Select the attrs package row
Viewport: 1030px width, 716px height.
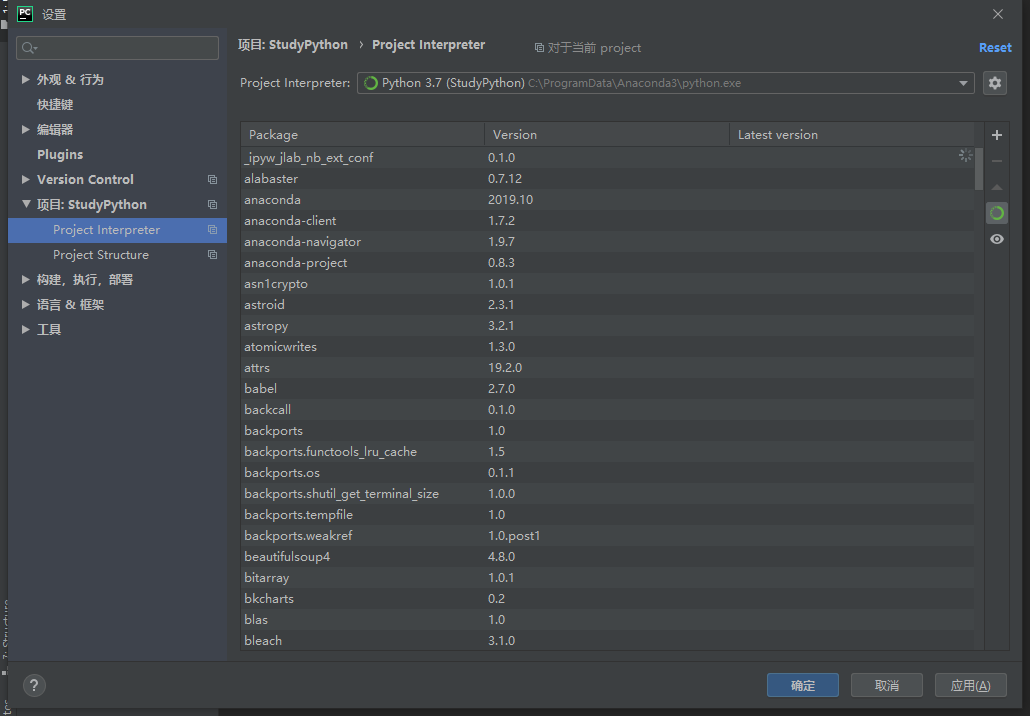[608, 368]
